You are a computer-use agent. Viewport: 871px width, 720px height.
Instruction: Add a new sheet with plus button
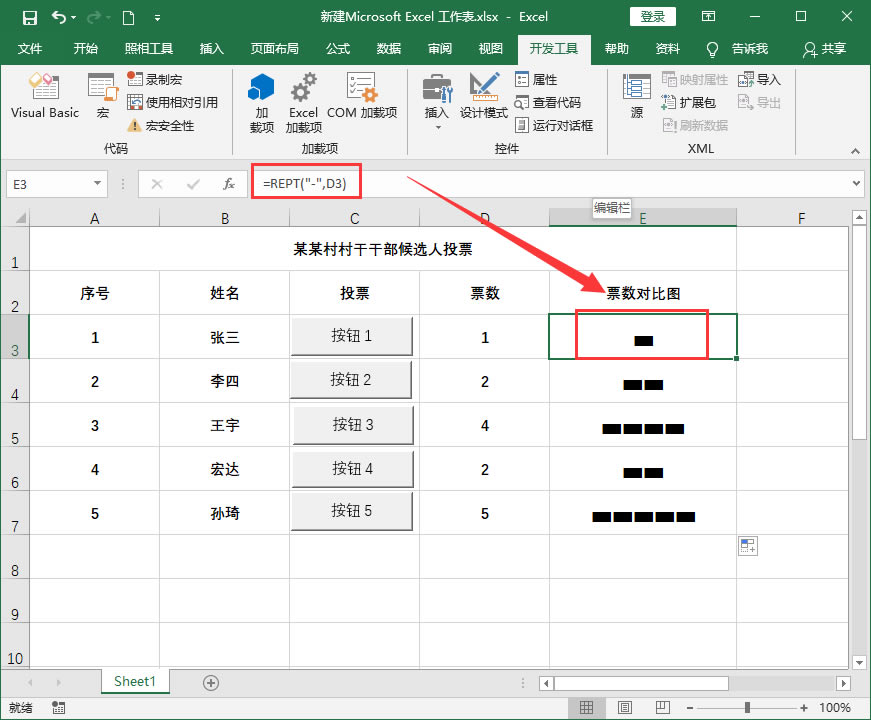211,682
